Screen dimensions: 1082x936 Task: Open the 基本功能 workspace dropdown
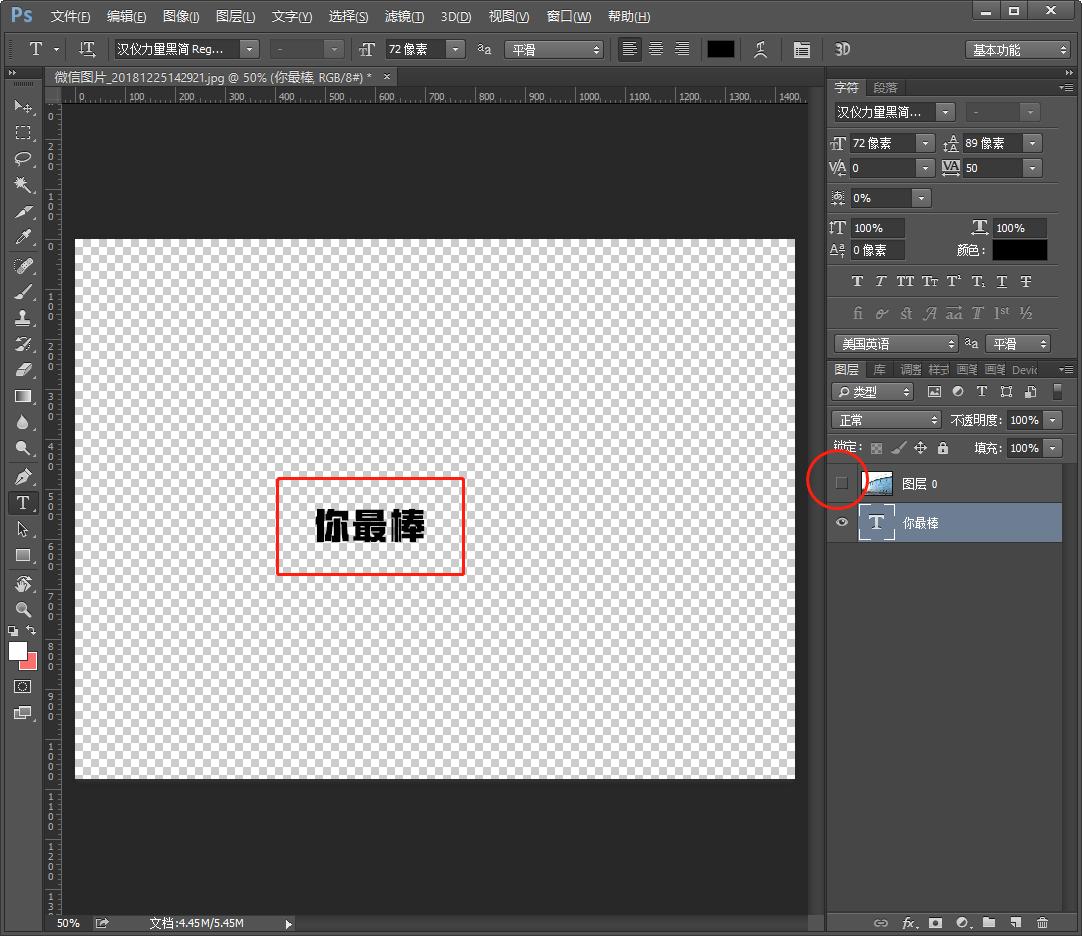click(1018, 50)
